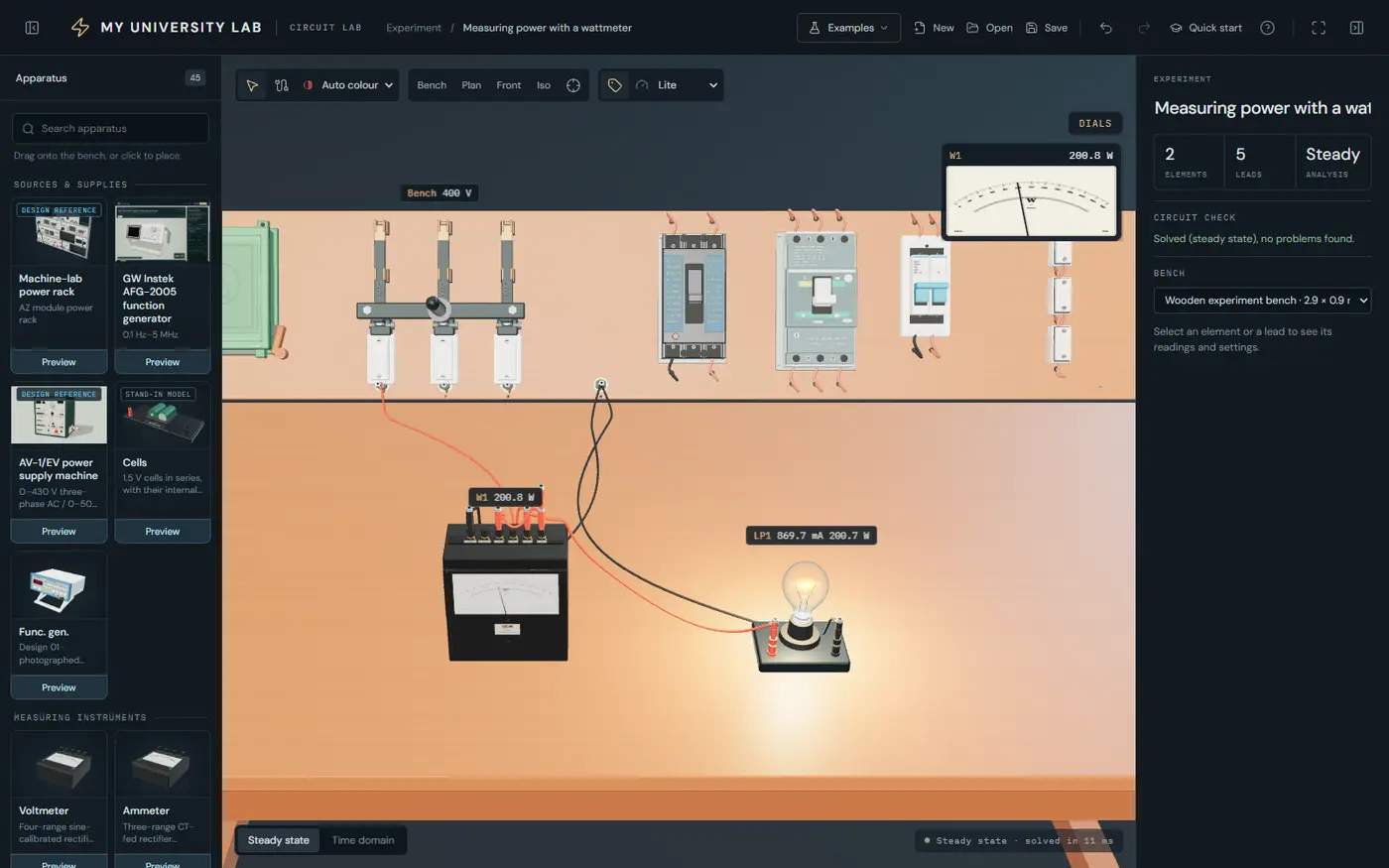Click the Search apparatus field

pyautogui.click(x=110, y=128)
